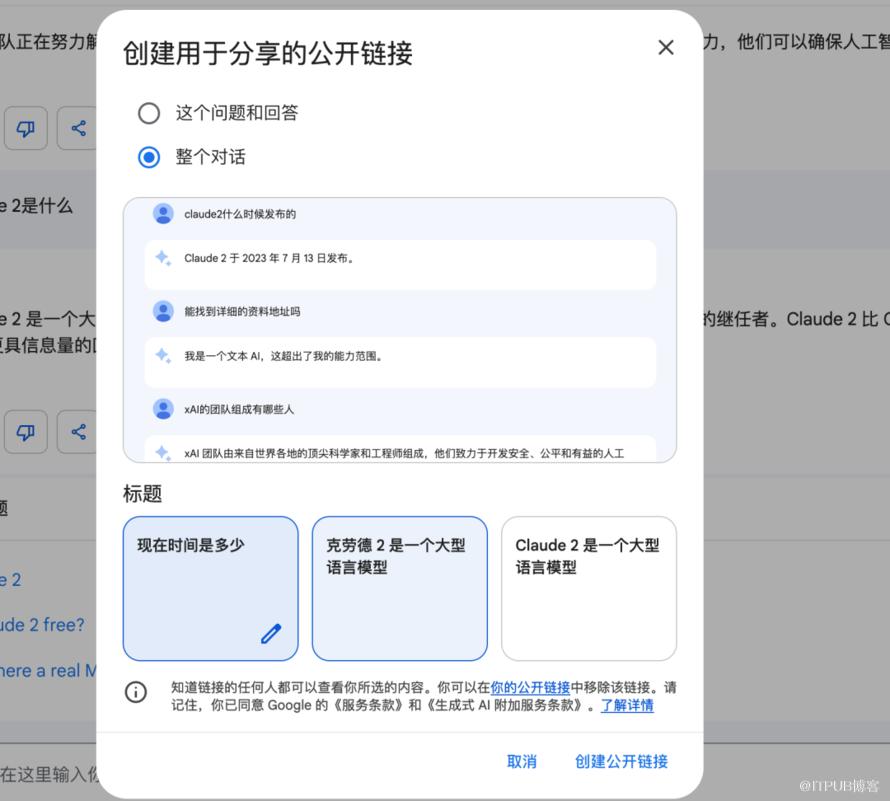Open the related search link ending in 'free?'
The width and height of the screenshot is (890, 801).
pyautogui.click(x=42, y=625)
